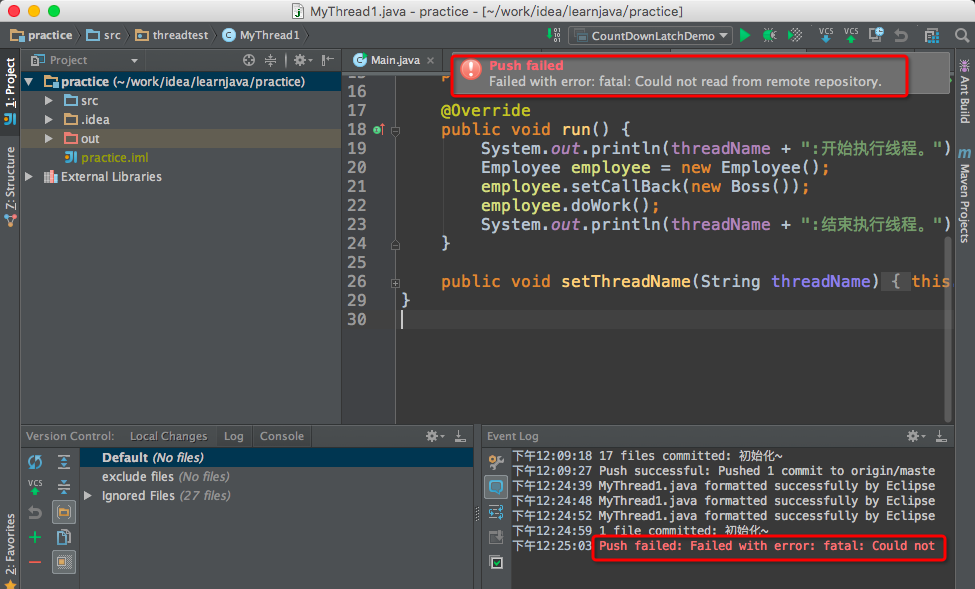This screenshot has width=975, height=589.
Task: Refresh VCS changes in Version Control
Action: [35, 461]
